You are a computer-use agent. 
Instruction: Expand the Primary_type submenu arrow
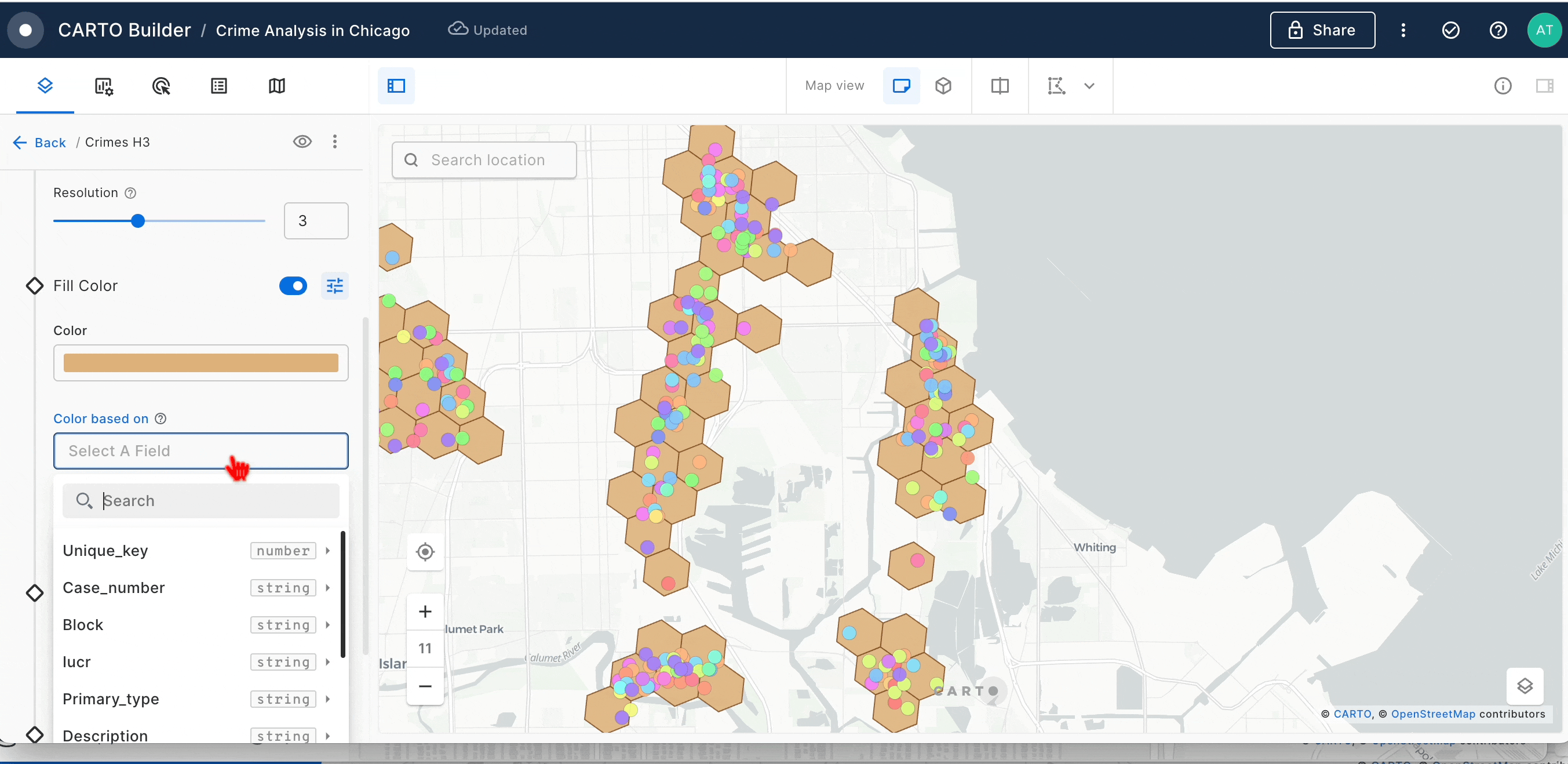(x=327, y=699)
